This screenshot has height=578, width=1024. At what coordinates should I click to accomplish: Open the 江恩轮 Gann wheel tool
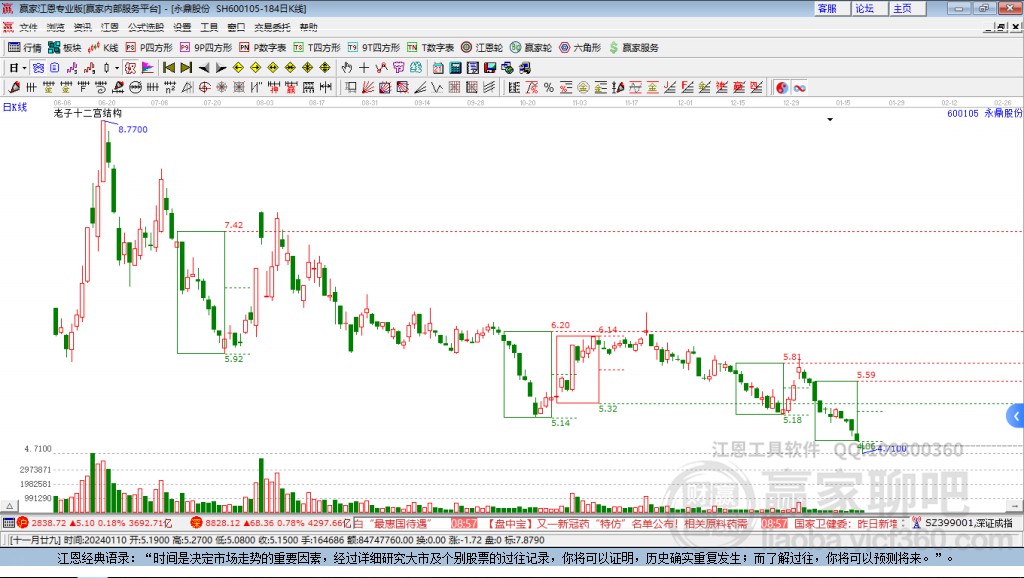482,48
